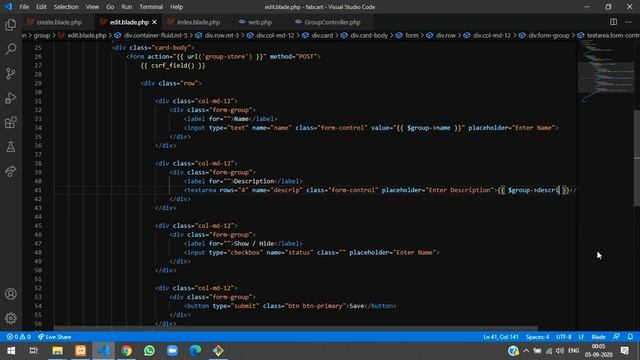
Task: Open the Terminal menu
Action: [151, 7]
